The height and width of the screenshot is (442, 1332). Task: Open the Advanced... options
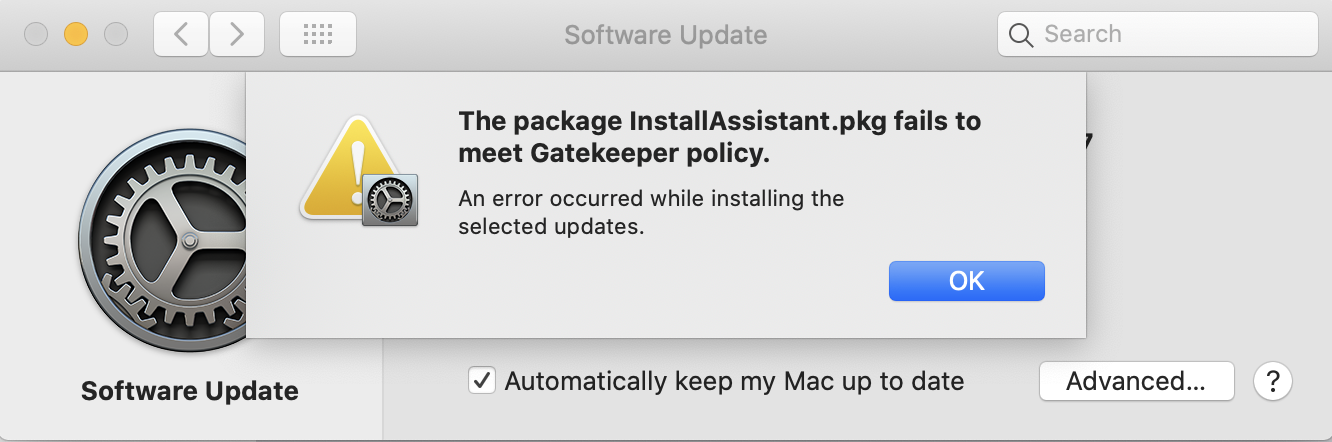[1136, 381]
